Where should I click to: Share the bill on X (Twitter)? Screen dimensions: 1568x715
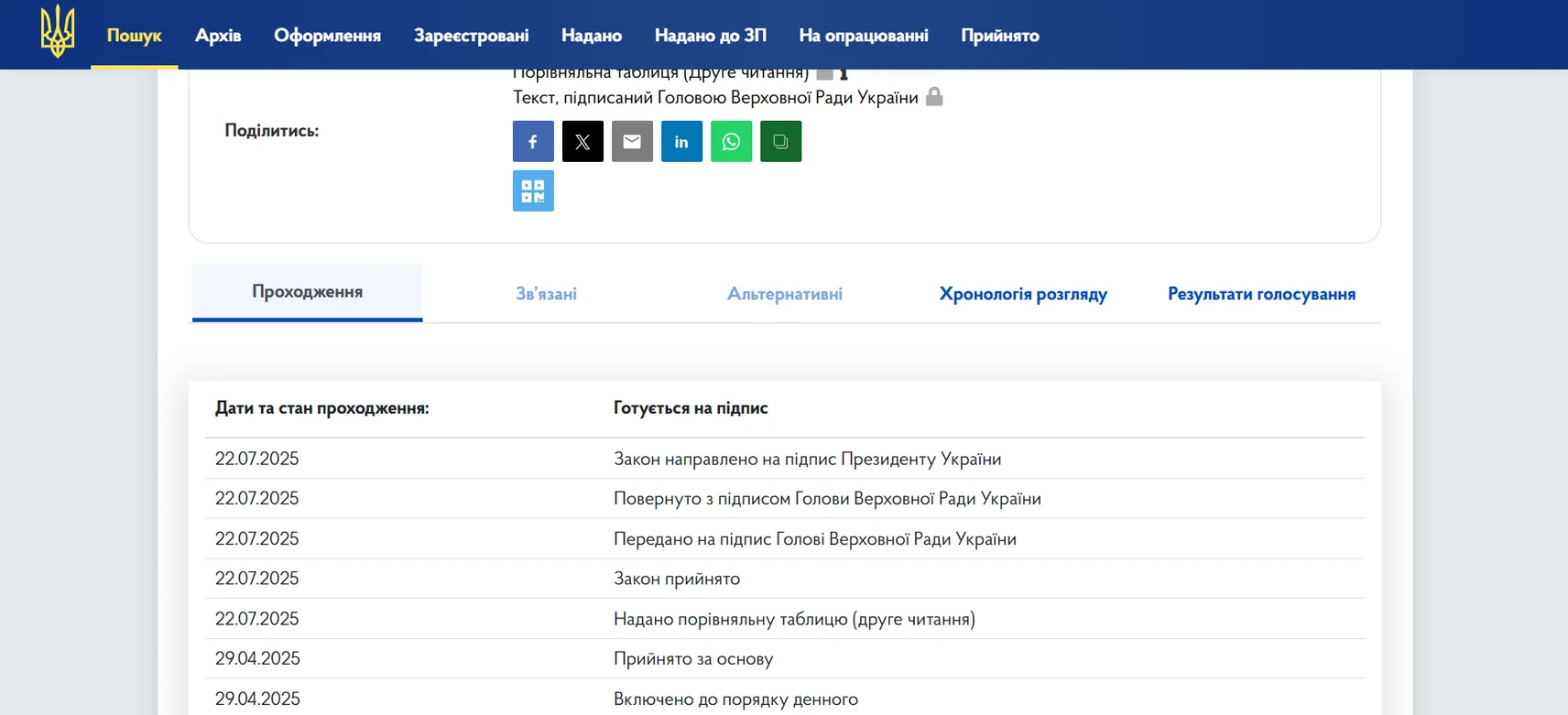click(583, 142)
